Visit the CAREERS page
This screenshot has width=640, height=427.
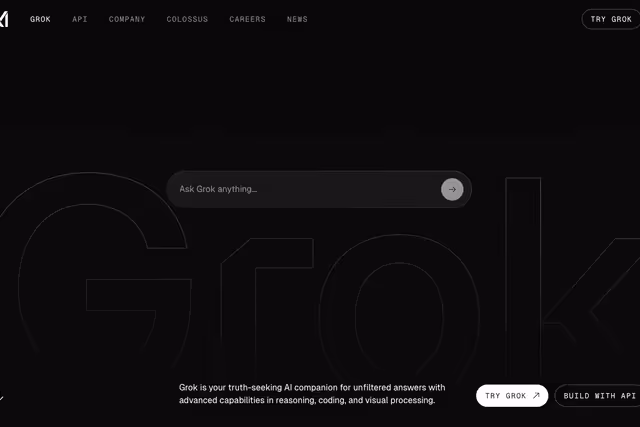pos(247,19)
